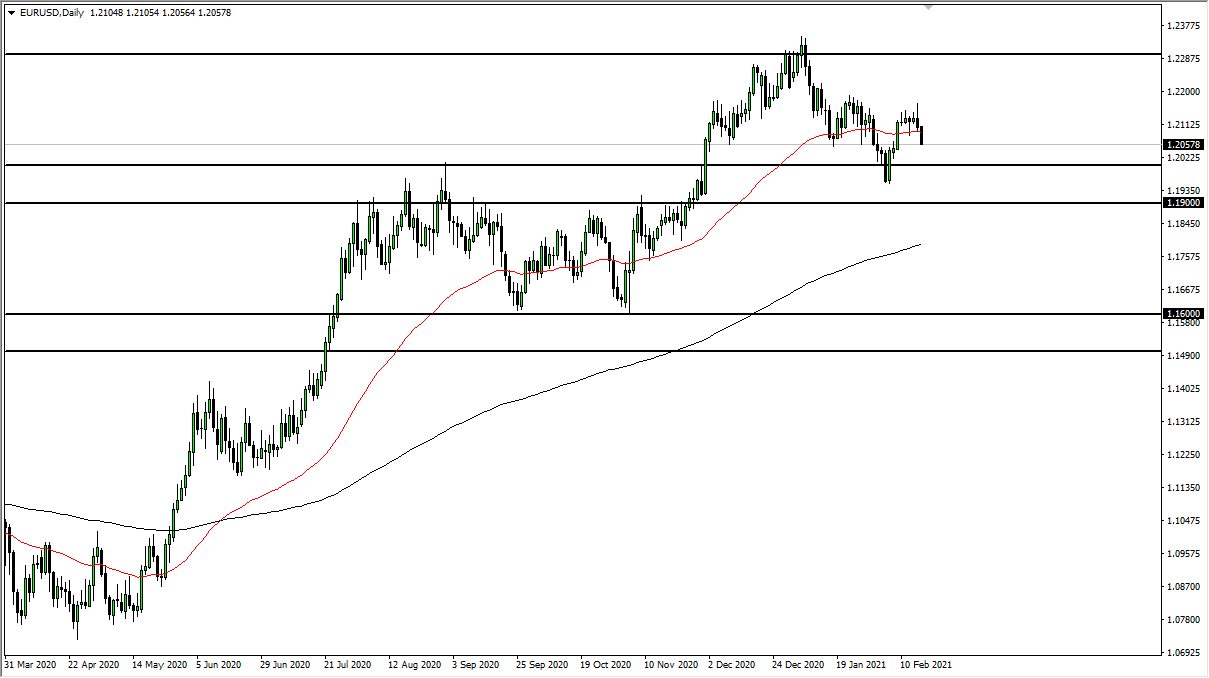Open the chart menu arrow beside EURUSD,Daily
This screenshot has width=1209, height=678.
pos(11,13)
